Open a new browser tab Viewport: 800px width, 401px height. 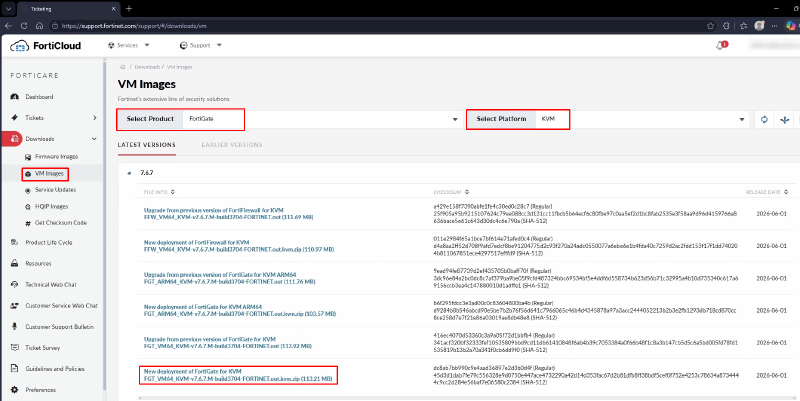coord(129,9)
